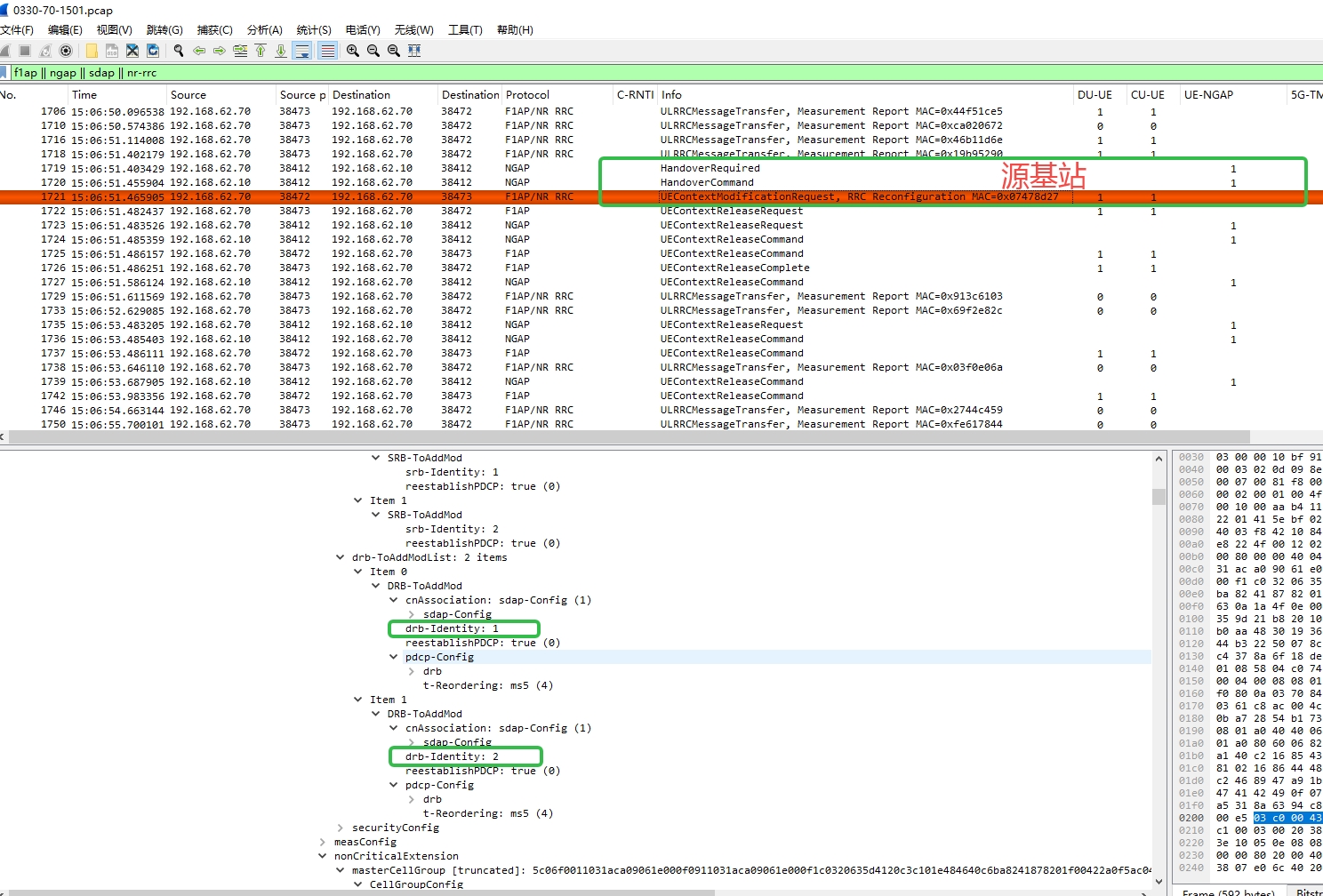Open the 电话(Y) menu
The width and height of the screenshot is (1323, 896).
coord(363,29)
